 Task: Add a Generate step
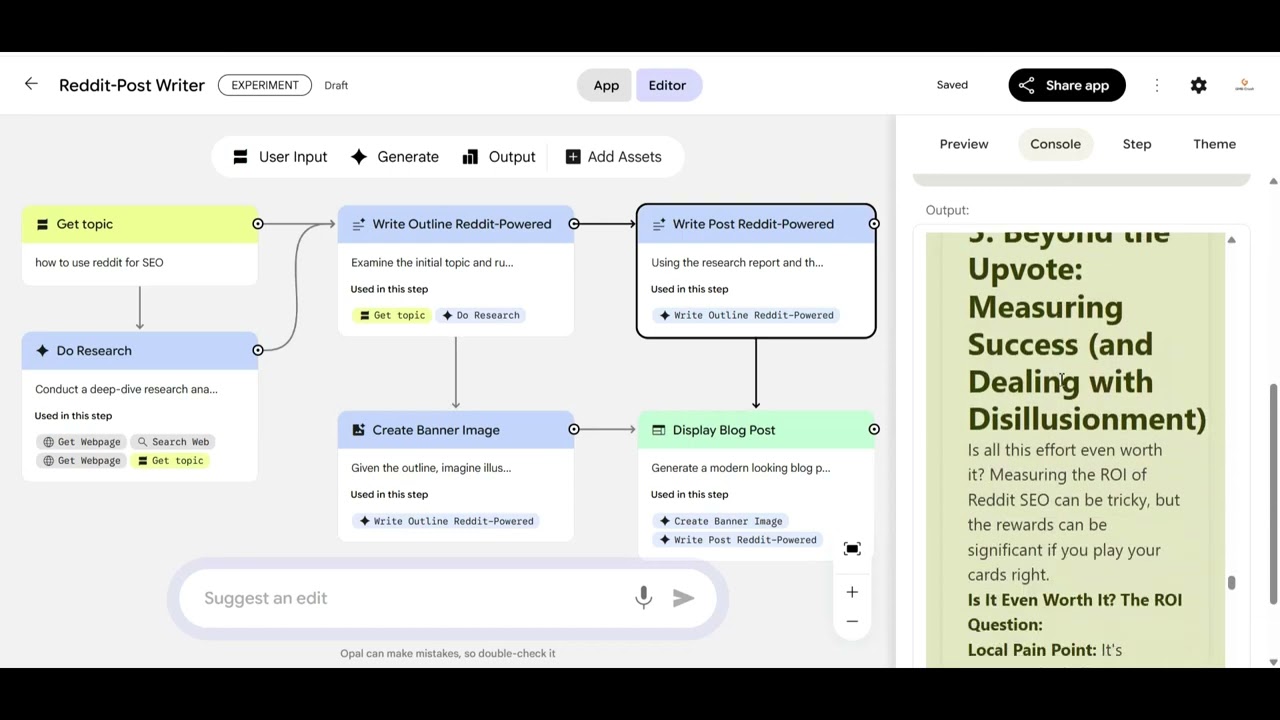click(395, 157)
